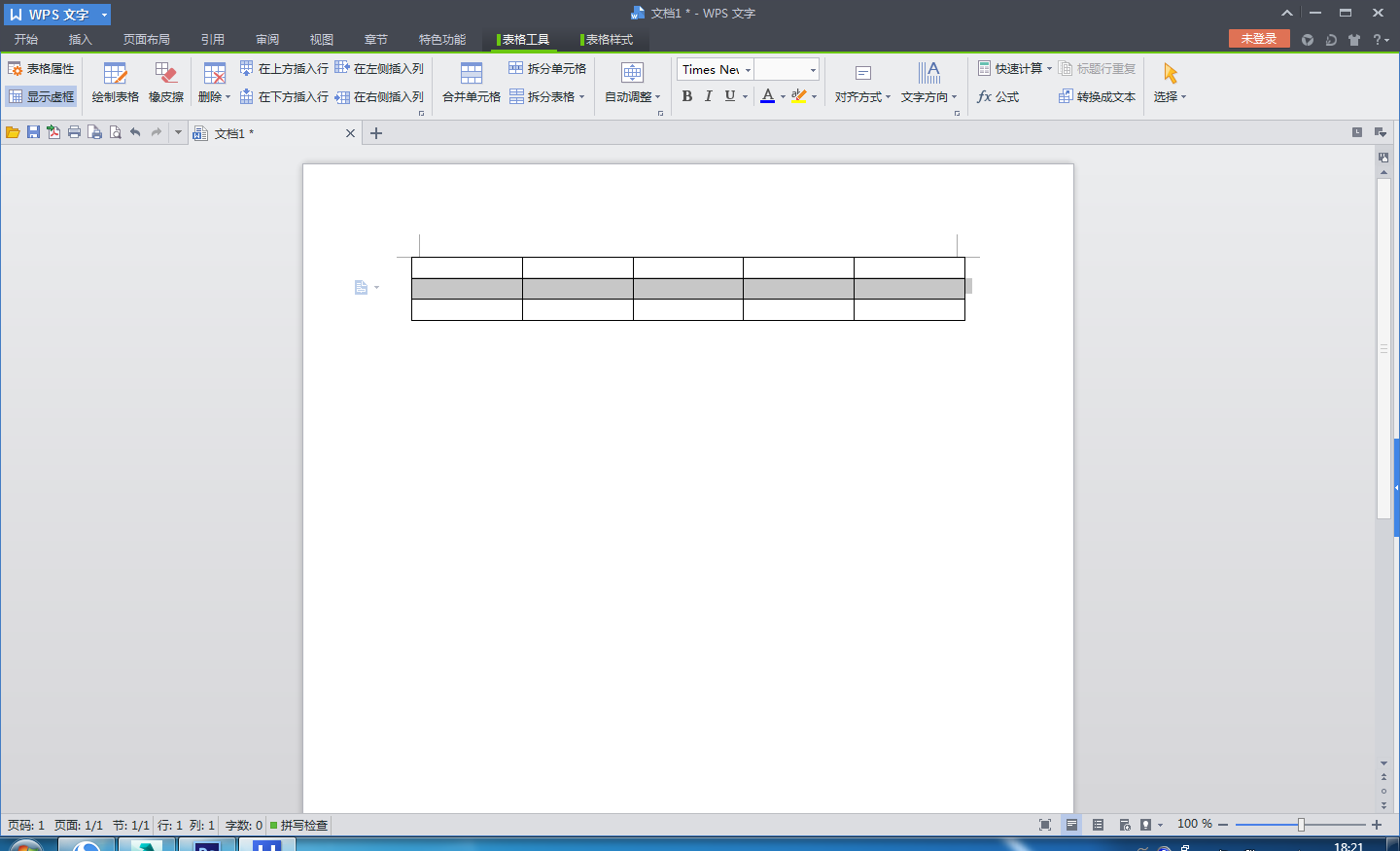Switch to the 开始 tab
The image size is (1400, 851).
[x=26, y=40]
